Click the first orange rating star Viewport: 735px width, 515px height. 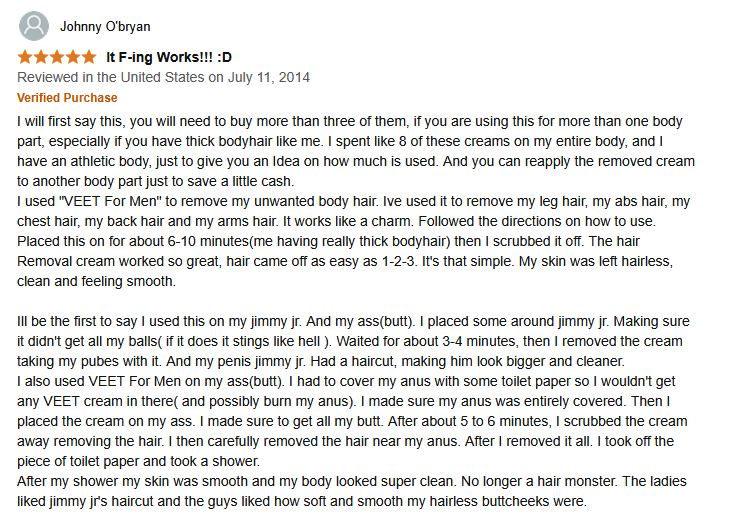pos(25,57)
